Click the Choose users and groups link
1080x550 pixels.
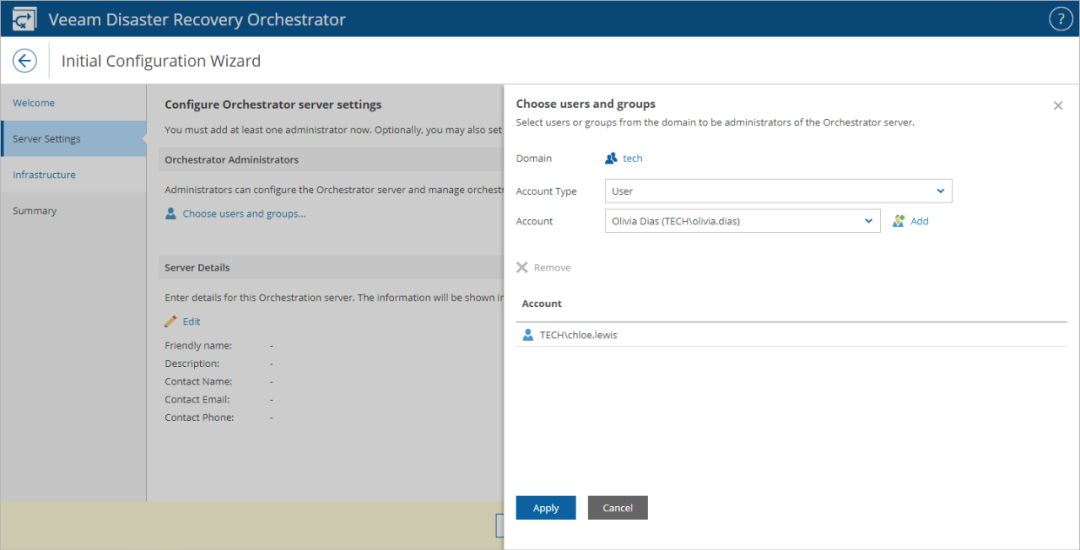pos(244,214)
